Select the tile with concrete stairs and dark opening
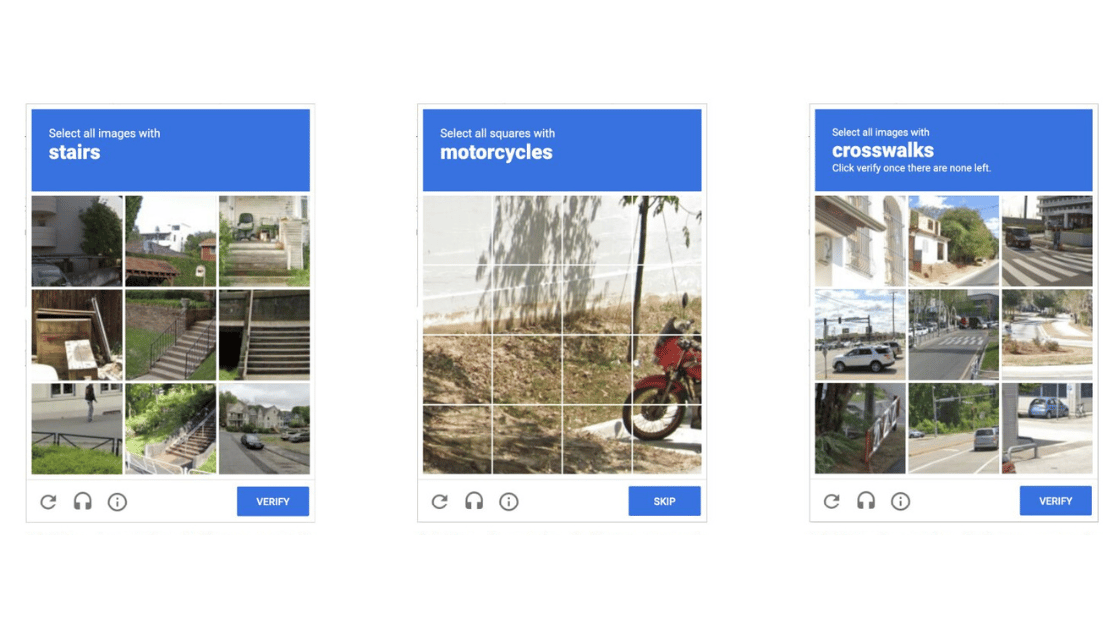The image size is (1120, 630). pos(264,334)
